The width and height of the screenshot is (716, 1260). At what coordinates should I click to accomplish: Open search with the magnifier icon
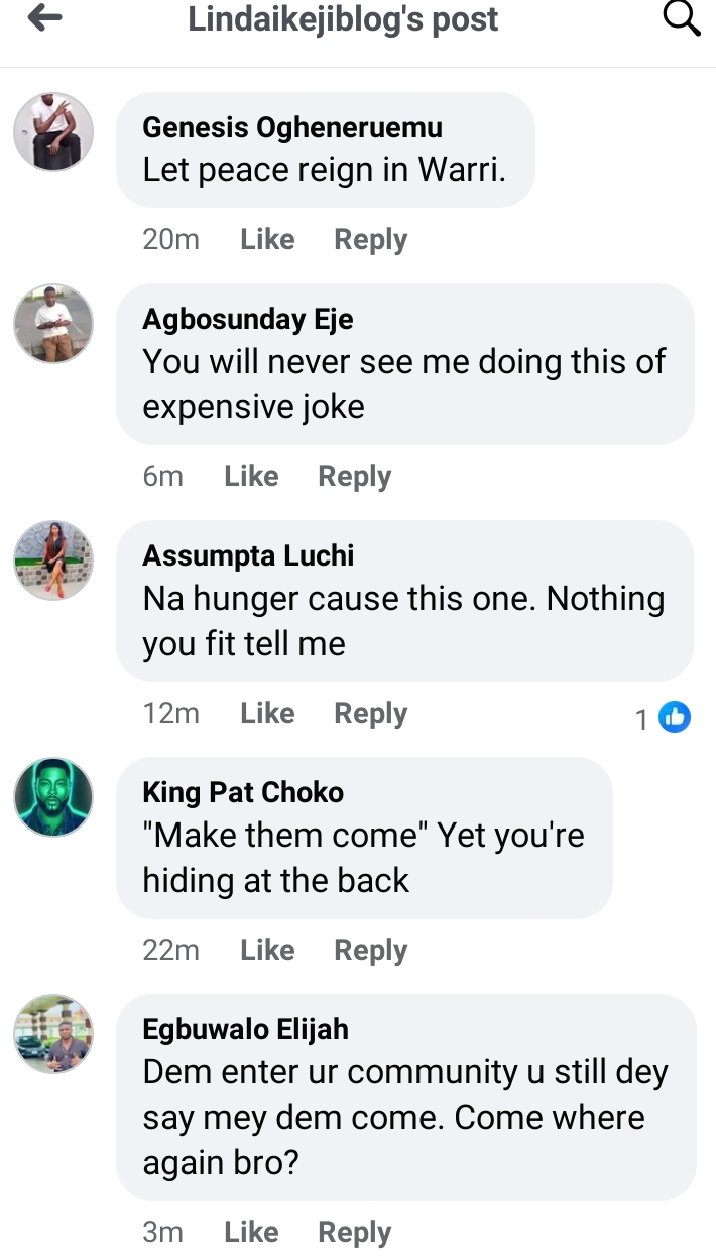tap(682, 18)
